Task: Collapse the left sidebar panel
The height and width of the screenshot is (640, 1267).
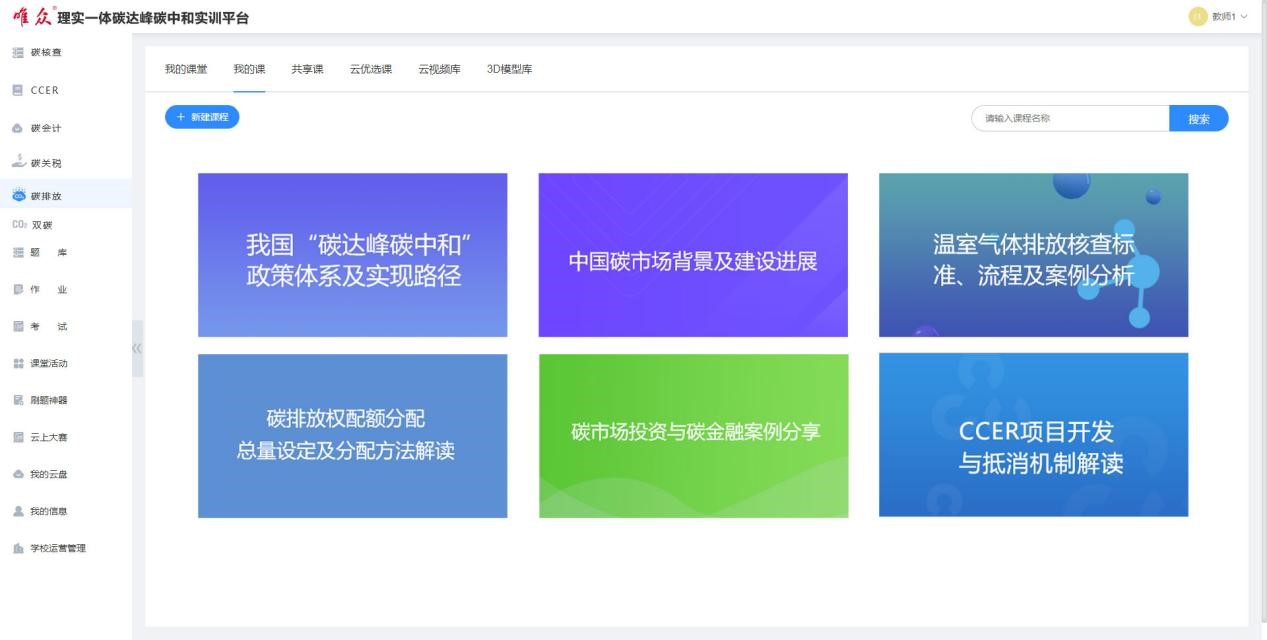Action: [x=137, y=348]
